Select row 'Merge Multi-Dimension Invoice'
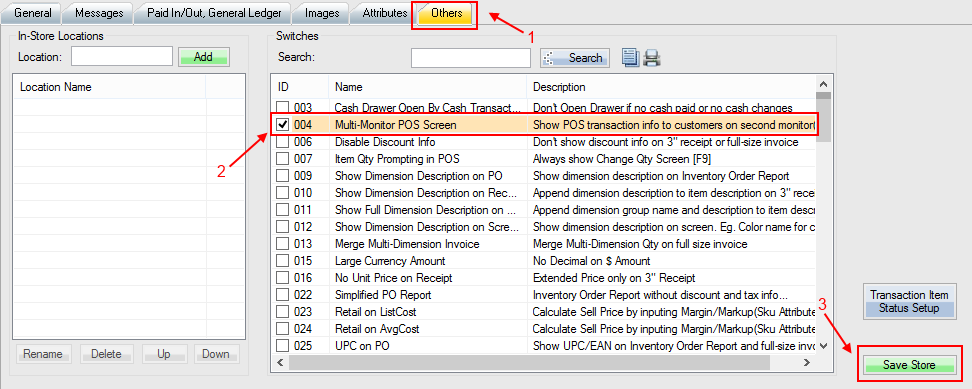The image size is (972, 389). click(x=544, y=243)
